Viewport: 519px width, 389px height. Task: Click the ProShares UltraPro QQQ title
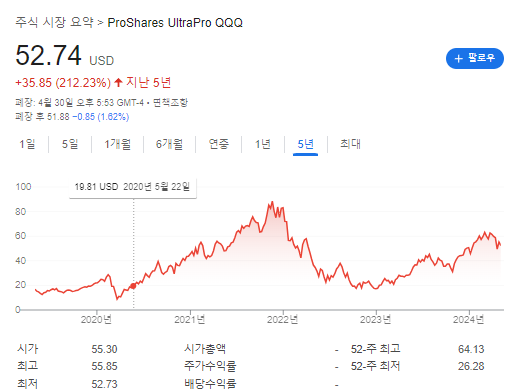pyautogui.click(x=175, y=23)
